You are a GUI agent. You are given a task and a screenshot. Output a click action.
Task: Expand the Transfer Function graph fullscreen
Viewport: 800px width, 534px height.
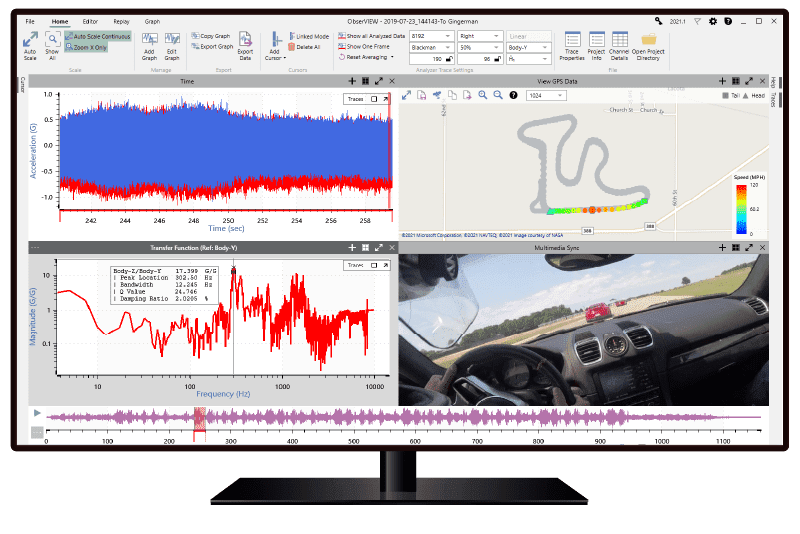click(379, 247)
